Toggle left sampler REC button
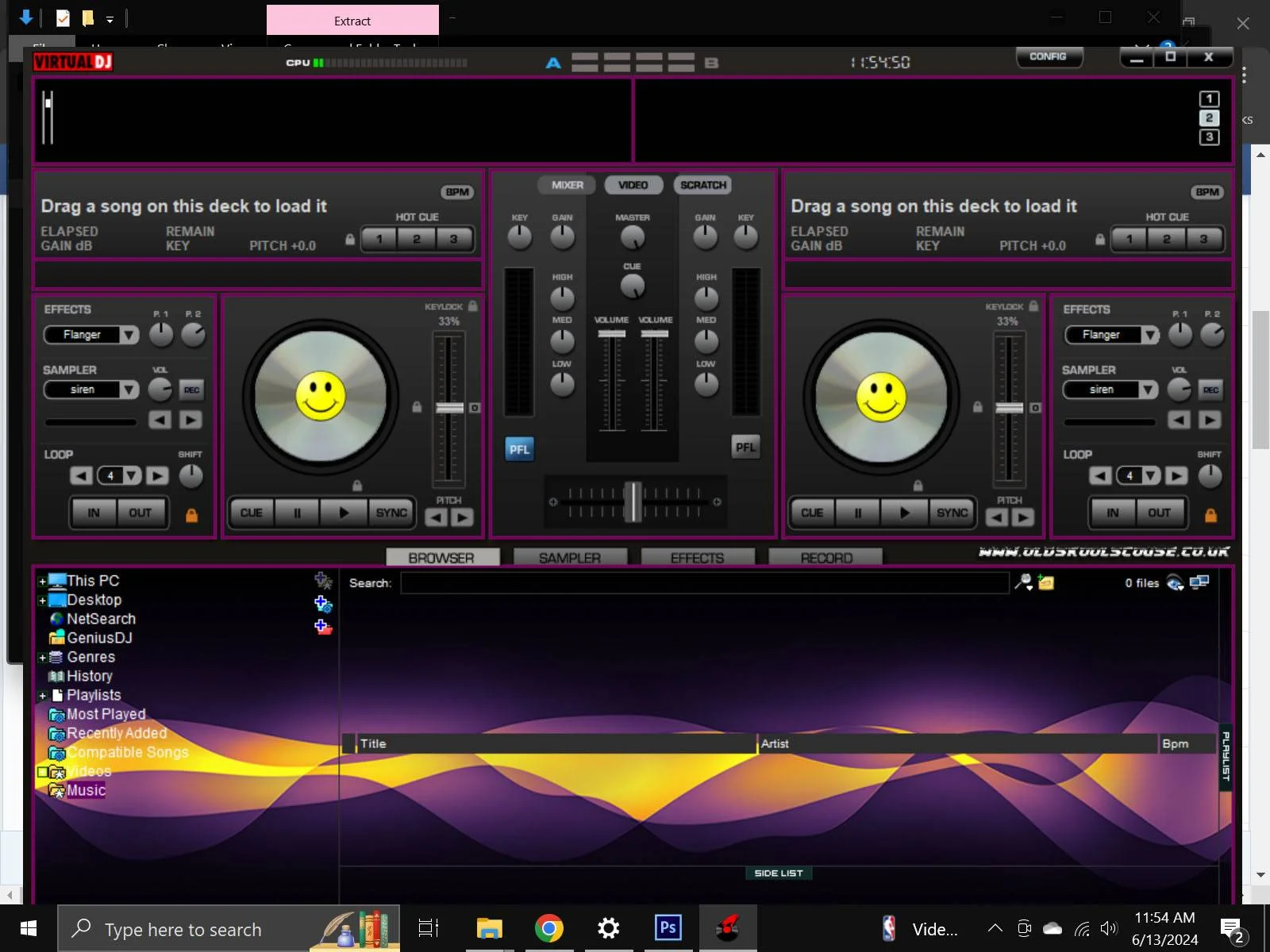Screen dimensions: 1270x952 coord(191,390)
